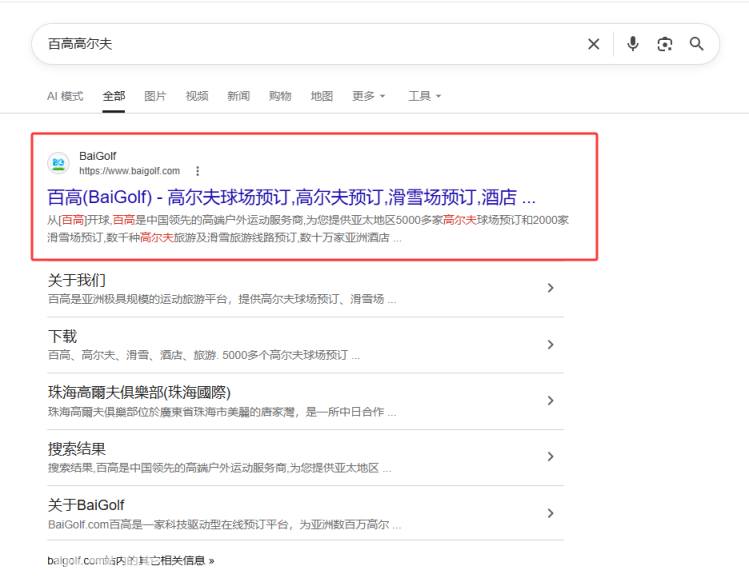
Task: Switch to 图片 tab
Action: (x=155, y=96)
